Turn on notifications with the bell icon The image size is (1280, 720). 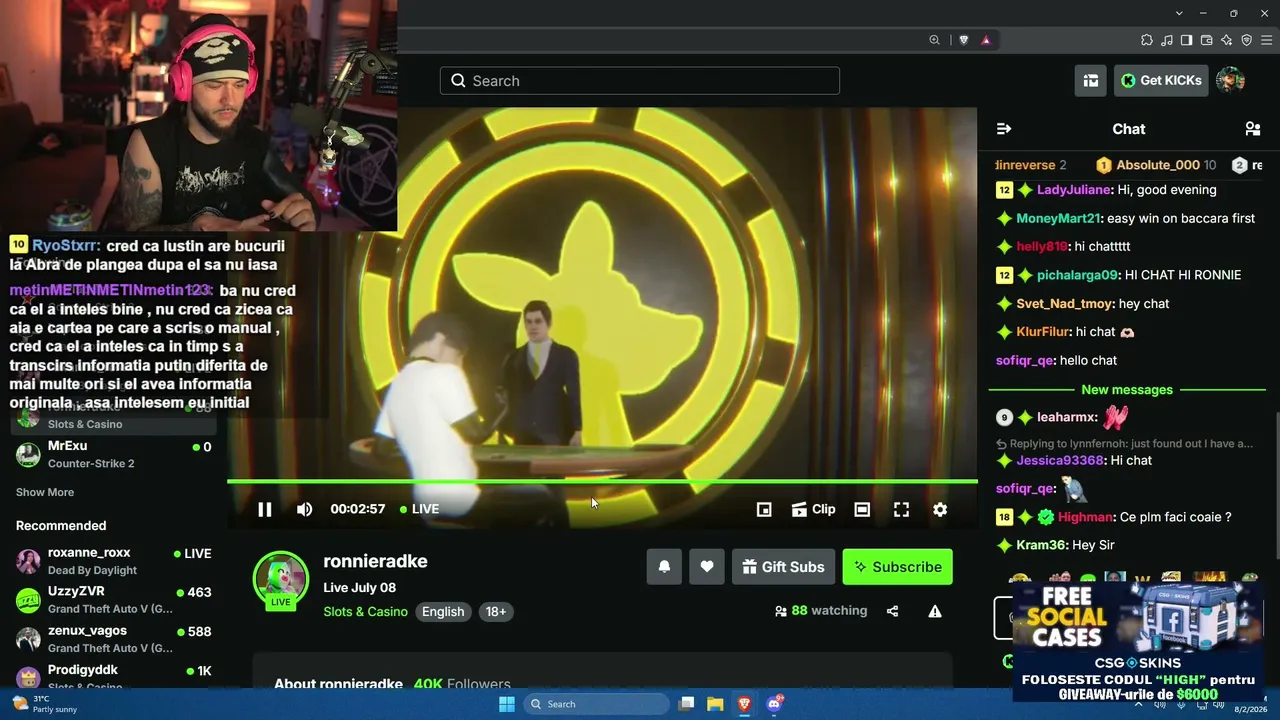(x=664, y=567)
